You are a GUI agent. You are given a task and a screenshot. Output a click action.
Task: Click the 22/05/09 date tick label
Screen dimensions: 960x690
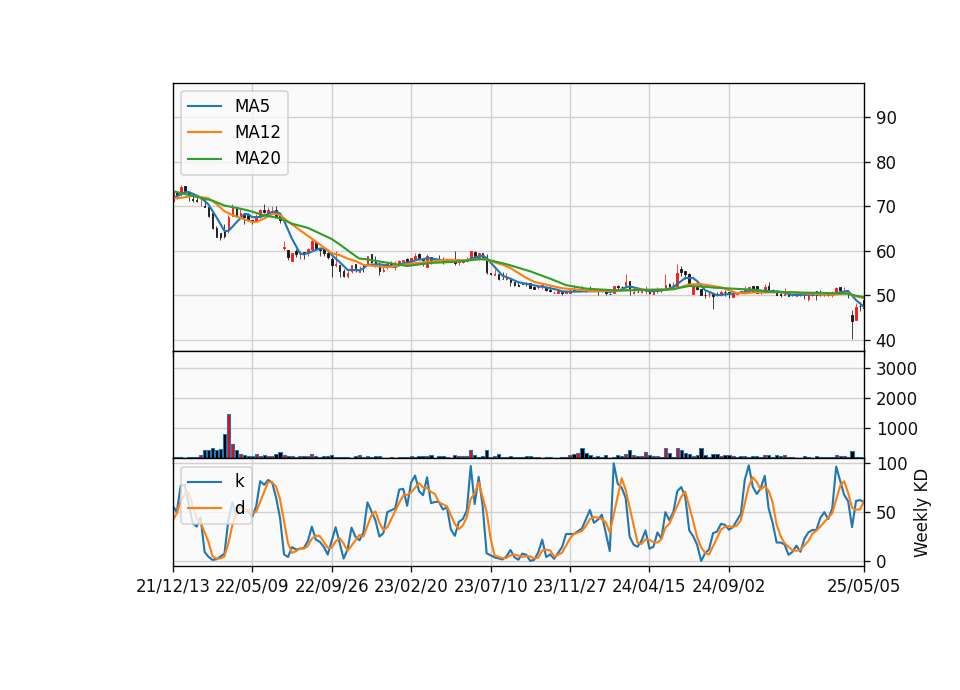252,586
